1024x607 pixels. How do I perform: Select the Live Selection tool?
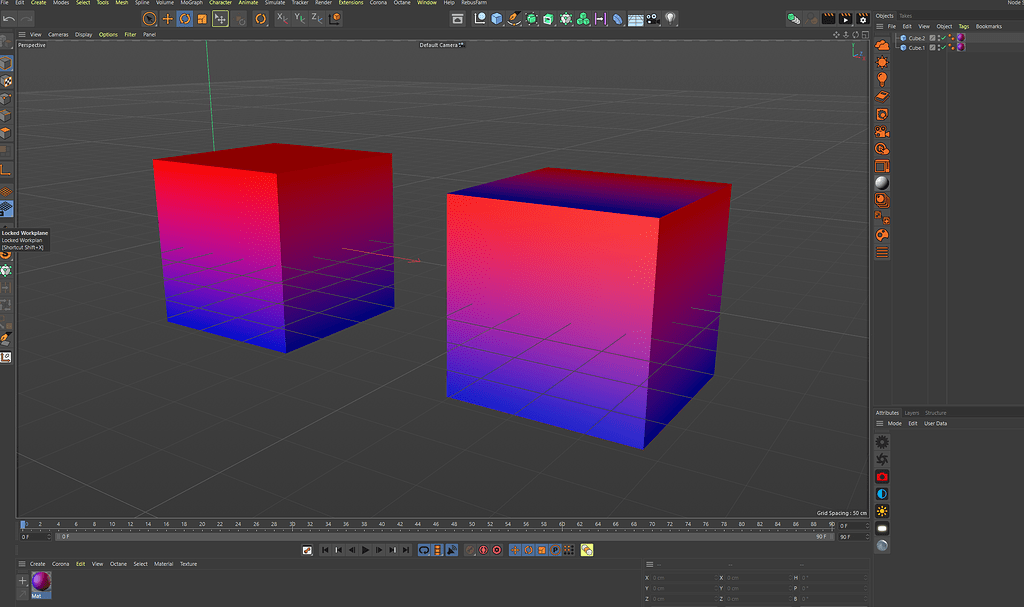(x=150, y=18)
